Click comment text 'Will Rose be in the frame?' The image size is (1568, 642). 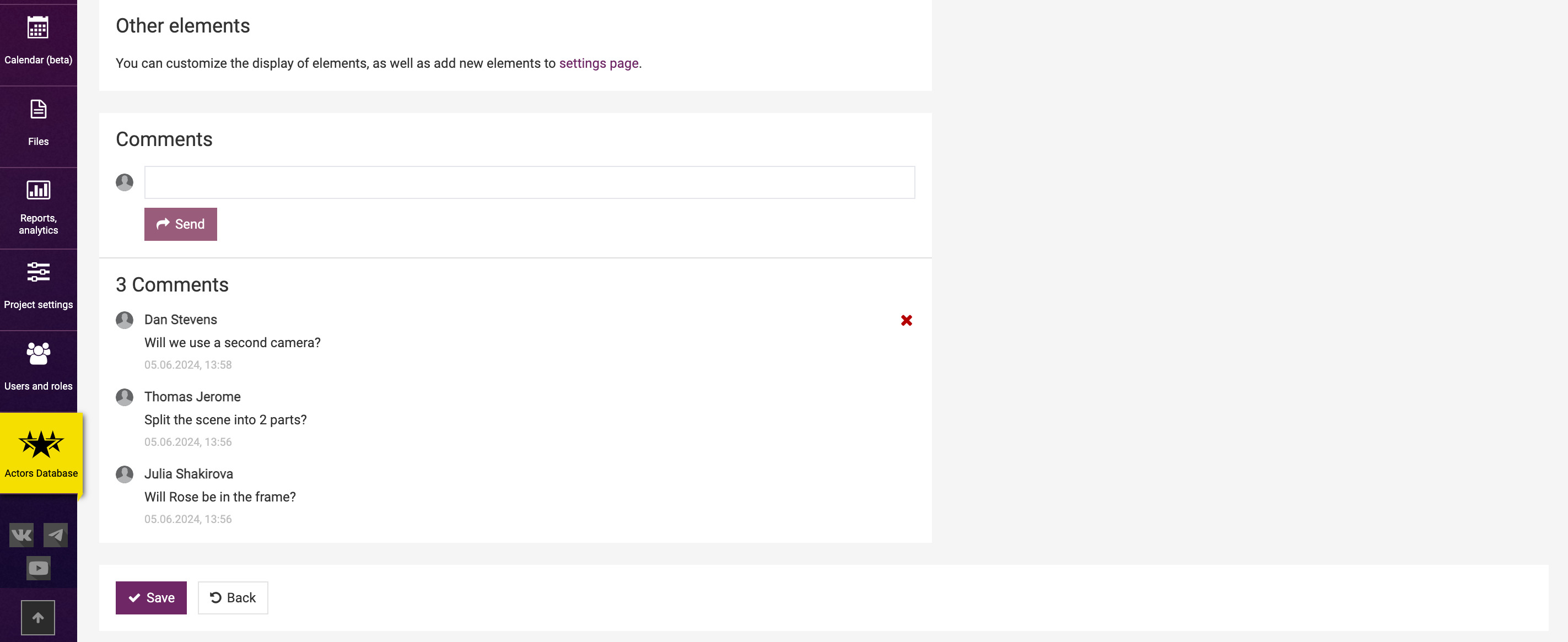[x=220, y=497]
